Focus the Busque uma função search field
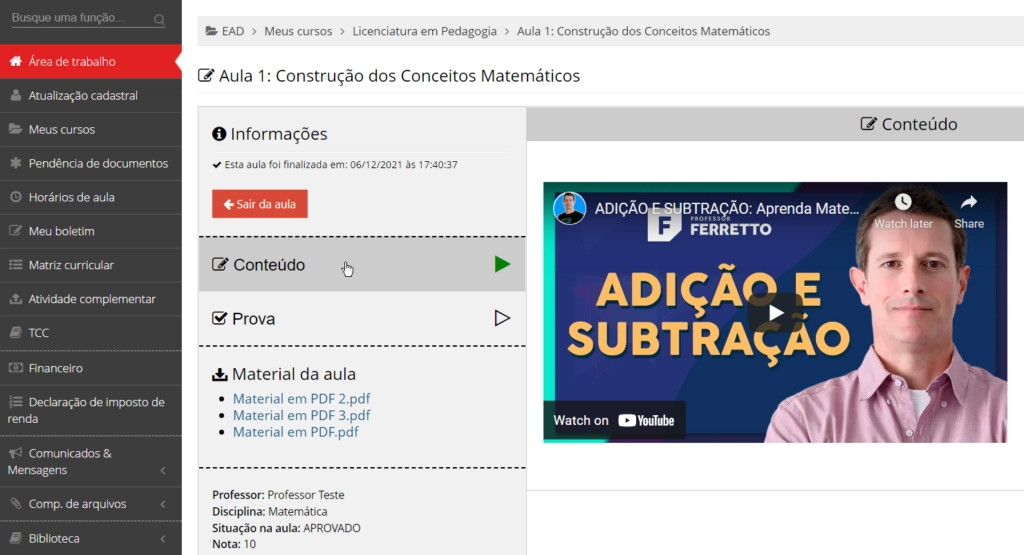This screenshot has width=1024, height=555. tap(78, 19)
